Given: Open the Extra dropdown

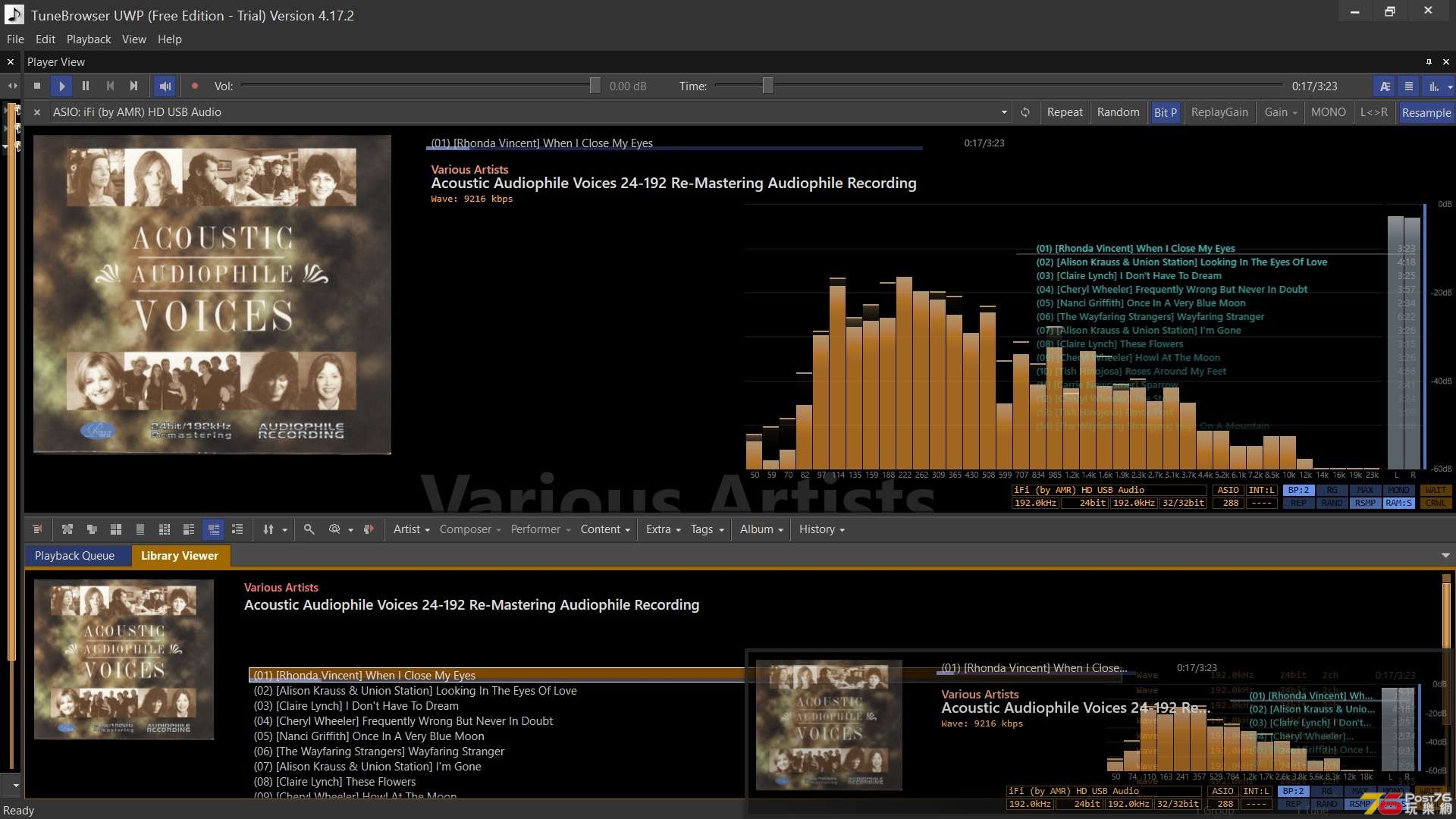Looking at the screenshot, I should (x=664, y=529).
